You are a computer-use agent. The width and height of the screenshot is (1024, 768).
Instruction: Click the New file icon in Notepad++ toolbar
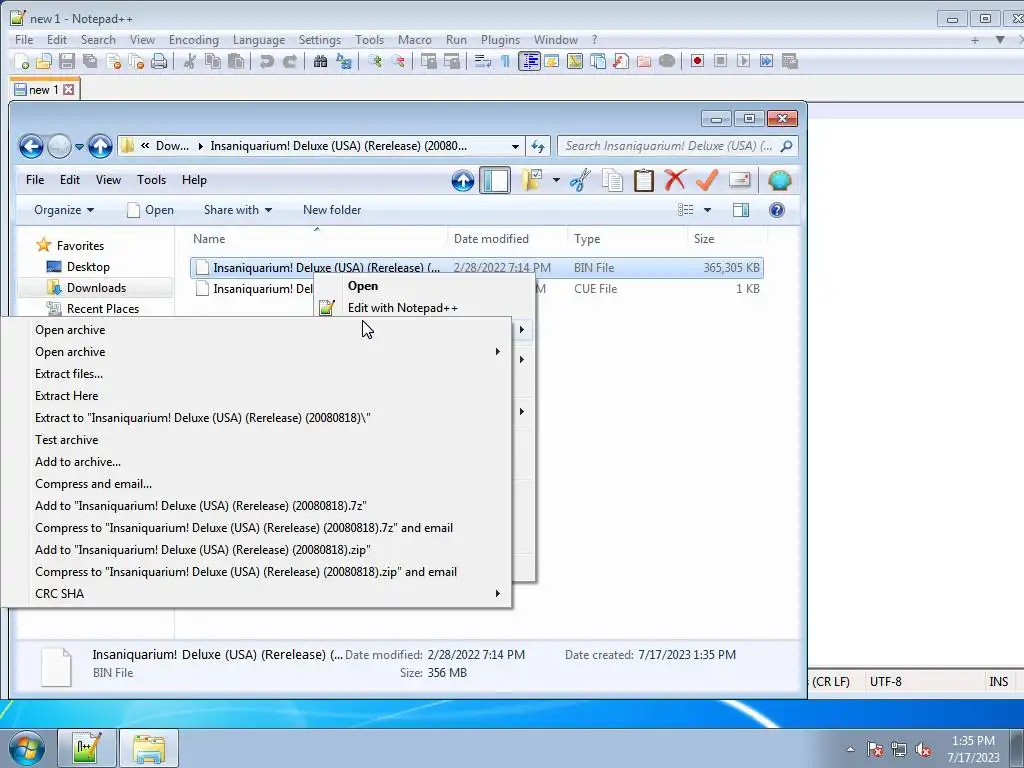(x=22, y=61)
